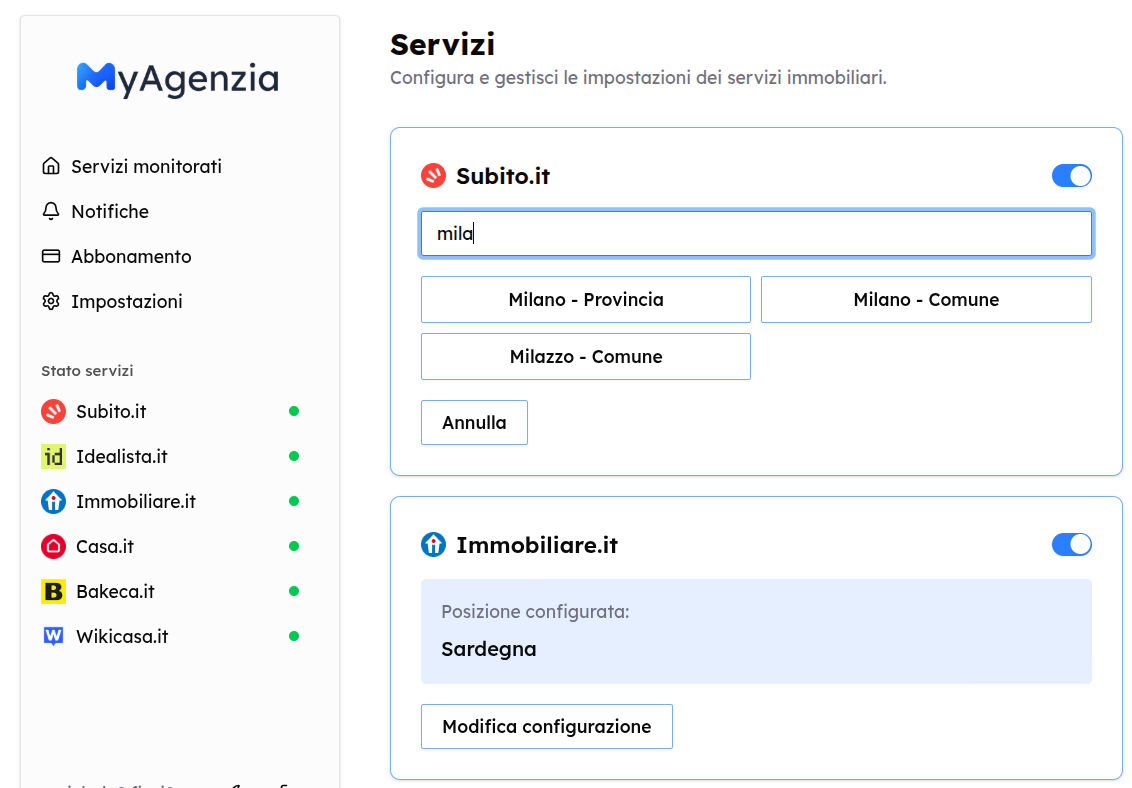Click Modifica configurazione for Immobiliare.it
The width and height of the screenshot is (1132, 788).
[x=547, y=726]
